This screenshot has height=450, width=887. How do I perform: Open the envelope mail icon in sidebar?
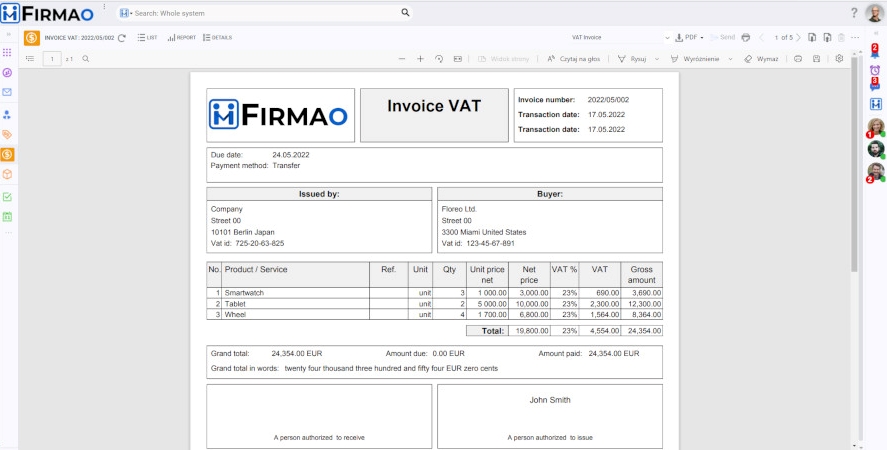pyautogui.click(x=7, y=92)
